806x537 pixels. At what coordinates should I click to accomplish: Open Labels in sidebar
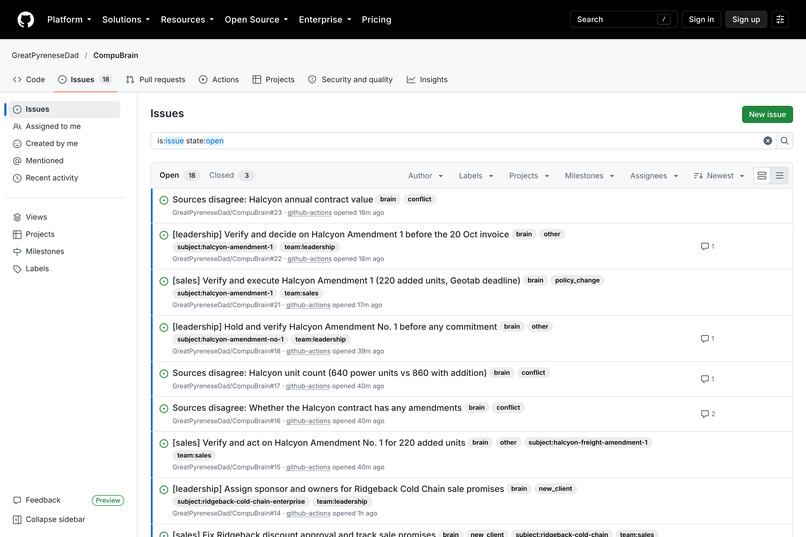click(x=64, y=269)
